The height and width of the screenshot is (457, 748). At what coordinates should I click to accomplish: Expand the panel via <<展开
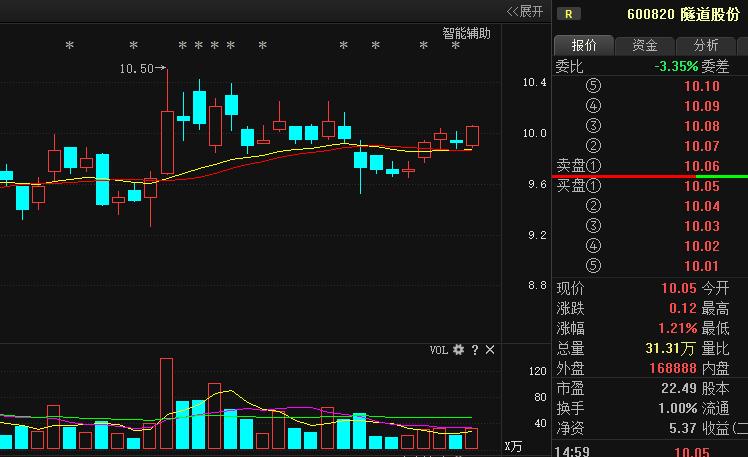click(x=525, y=11)
